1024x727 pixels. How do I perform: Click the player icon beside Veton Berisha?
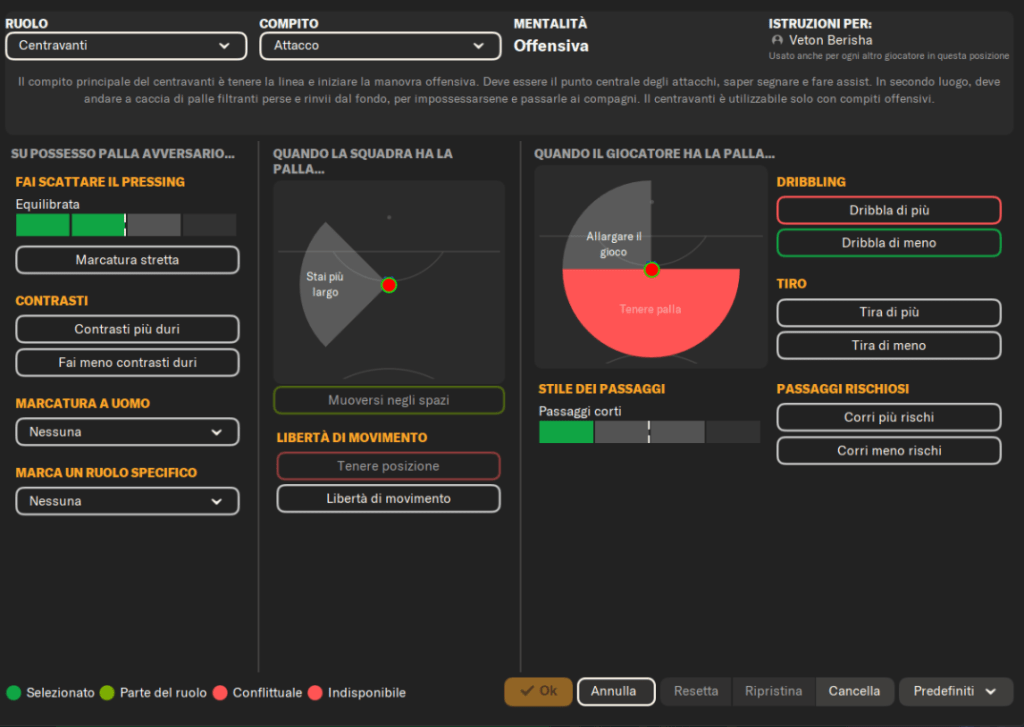point(777,40)
